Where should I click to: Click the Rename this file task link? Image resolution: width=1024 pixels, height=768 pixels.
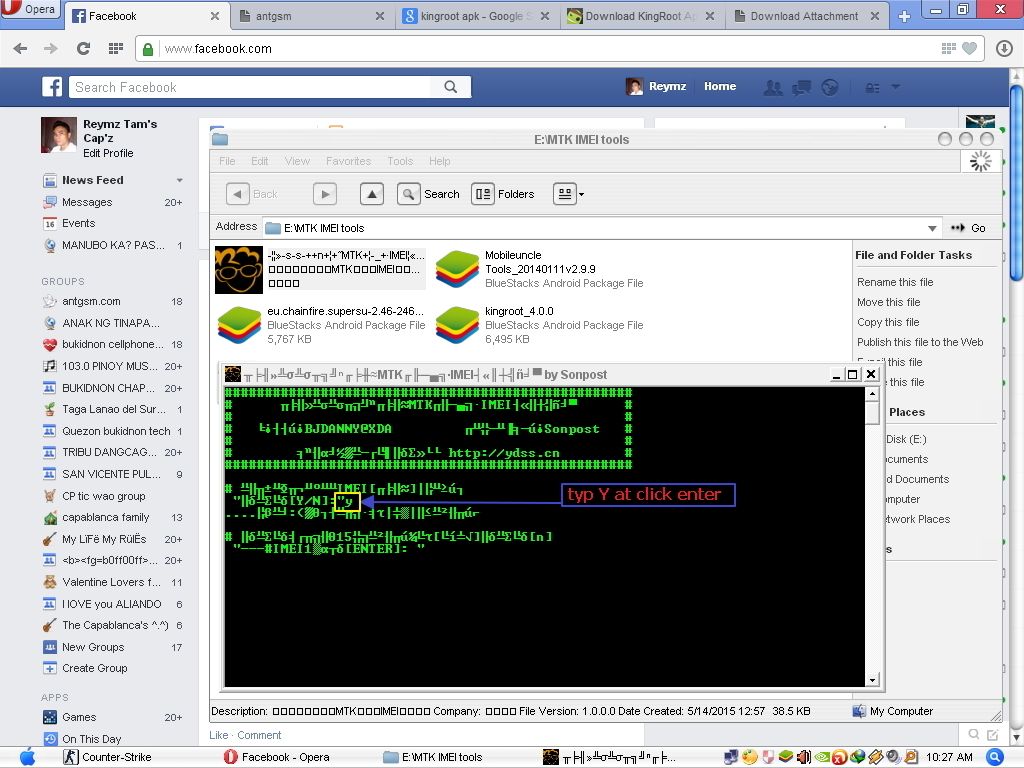[895, 282]
